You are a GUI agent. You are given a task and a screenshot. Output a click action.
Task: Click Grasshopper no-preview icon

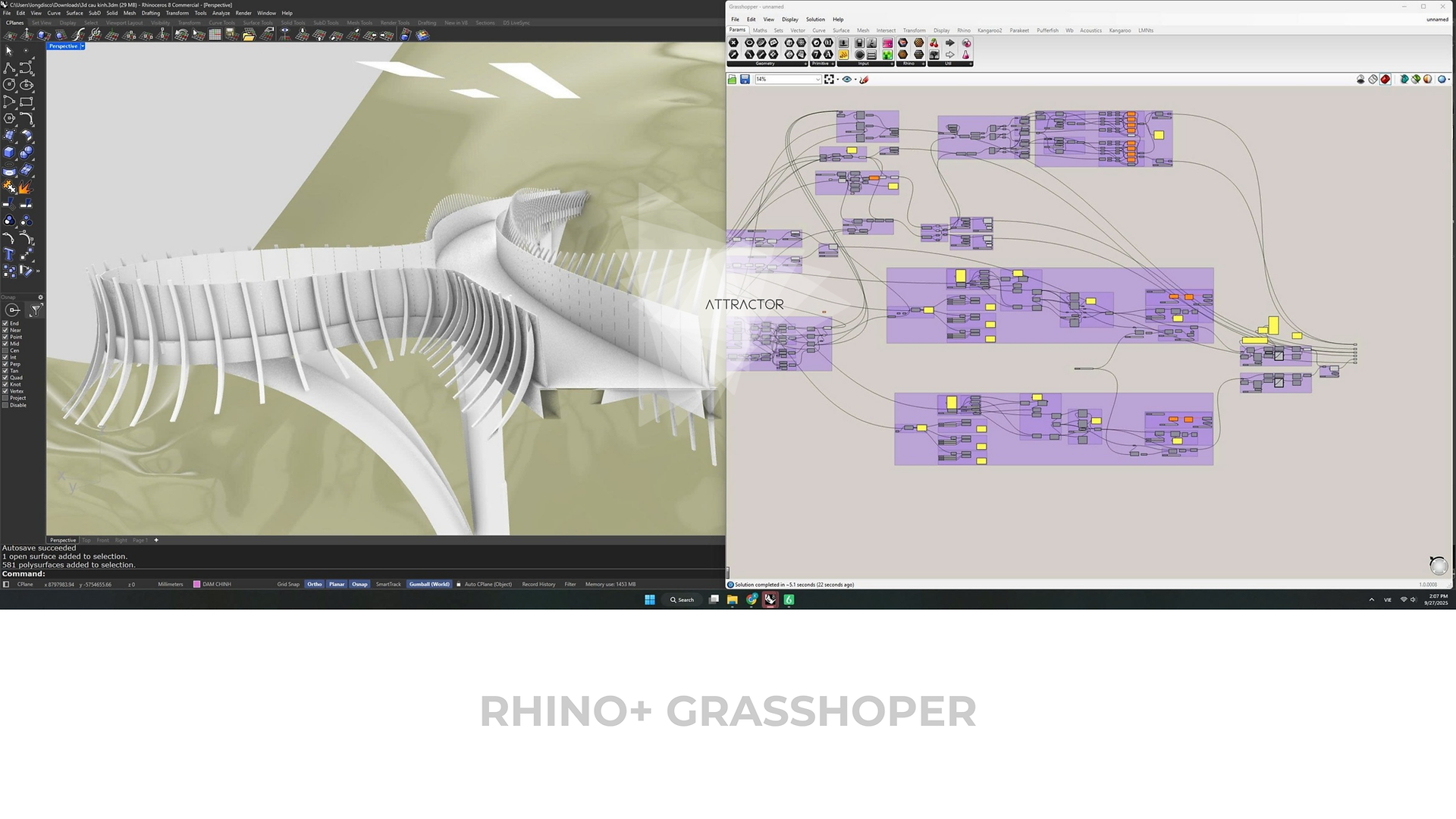coord(1360,79)
